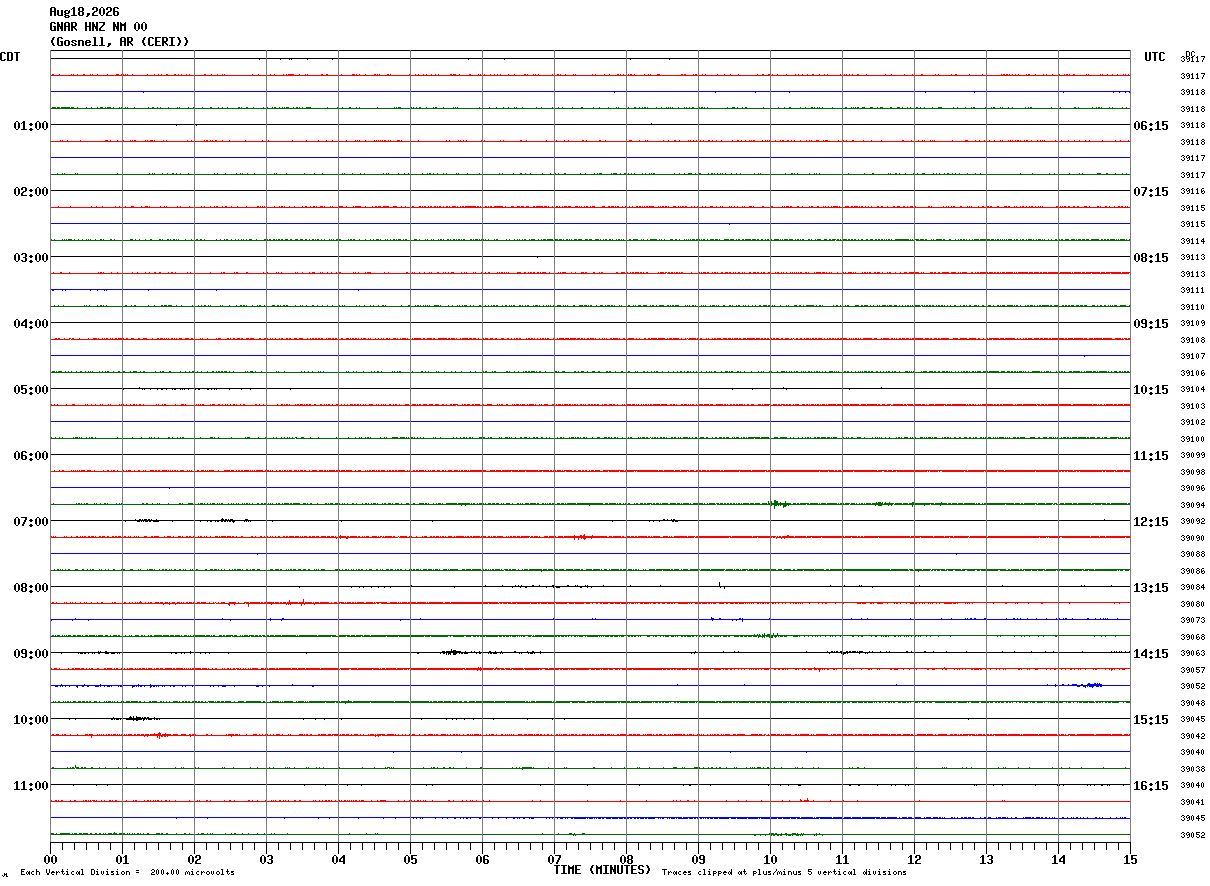The height and width of the screenshot is (886, 1210).
Task: Click the Traces clipped footer note
Action: pos(784,873)
